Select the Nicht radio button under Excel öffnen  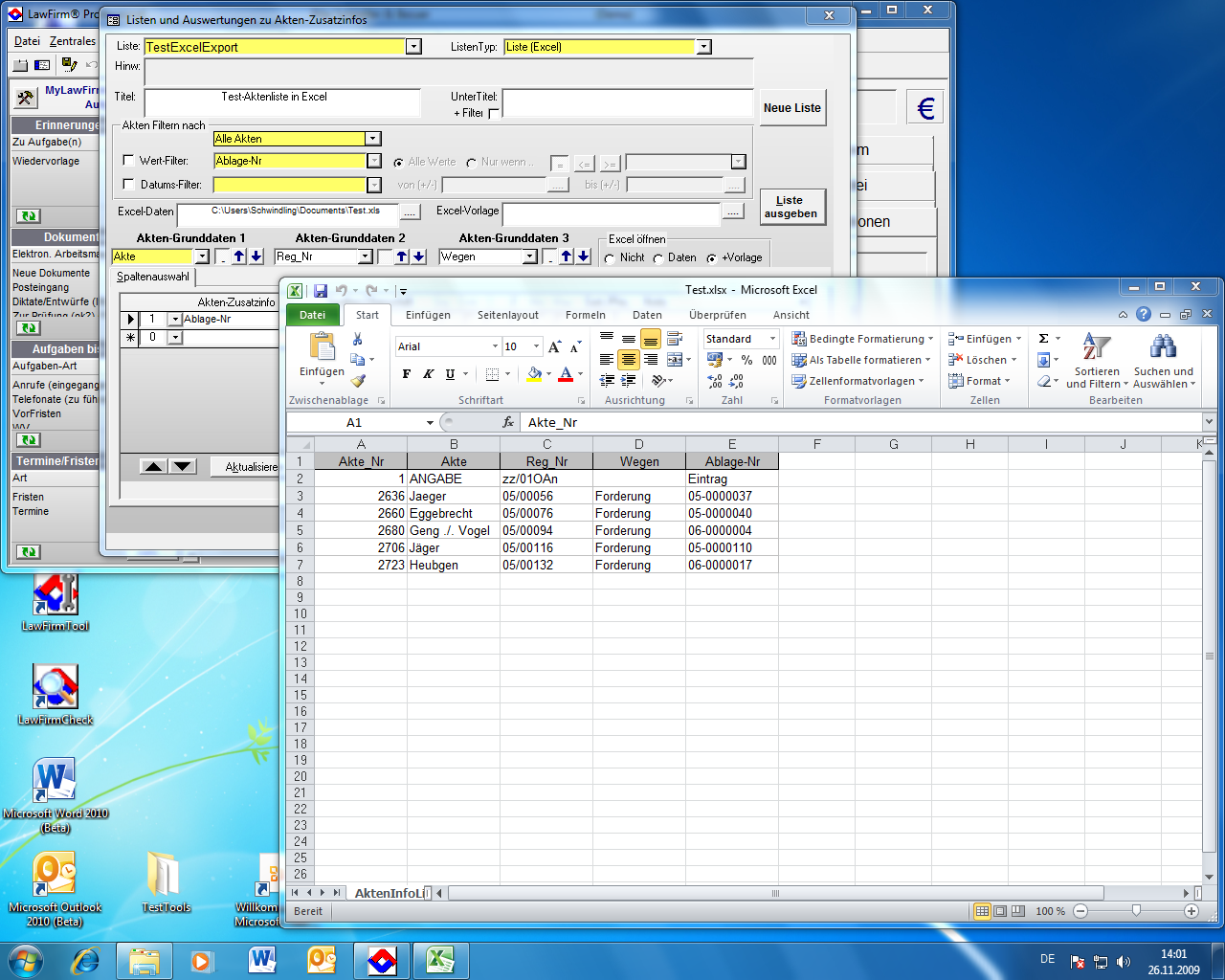pos(610,258)
